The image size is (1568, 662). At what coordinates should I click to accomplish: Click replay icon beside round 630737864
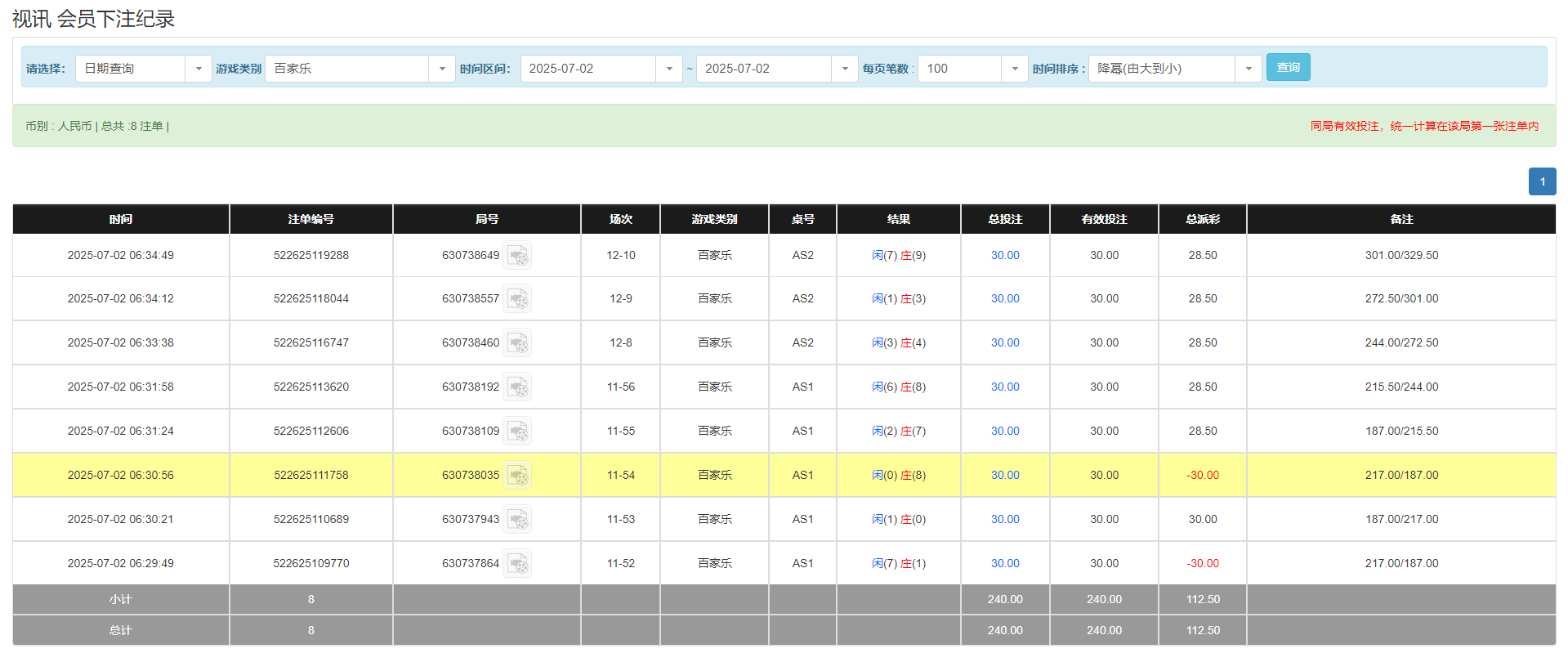517,564
